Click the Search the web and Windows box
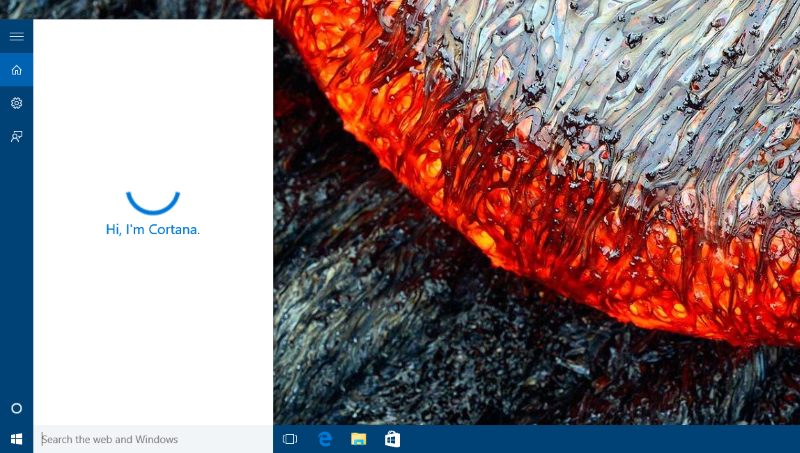This screenshot has width=800, height=453. click(153, 439)
